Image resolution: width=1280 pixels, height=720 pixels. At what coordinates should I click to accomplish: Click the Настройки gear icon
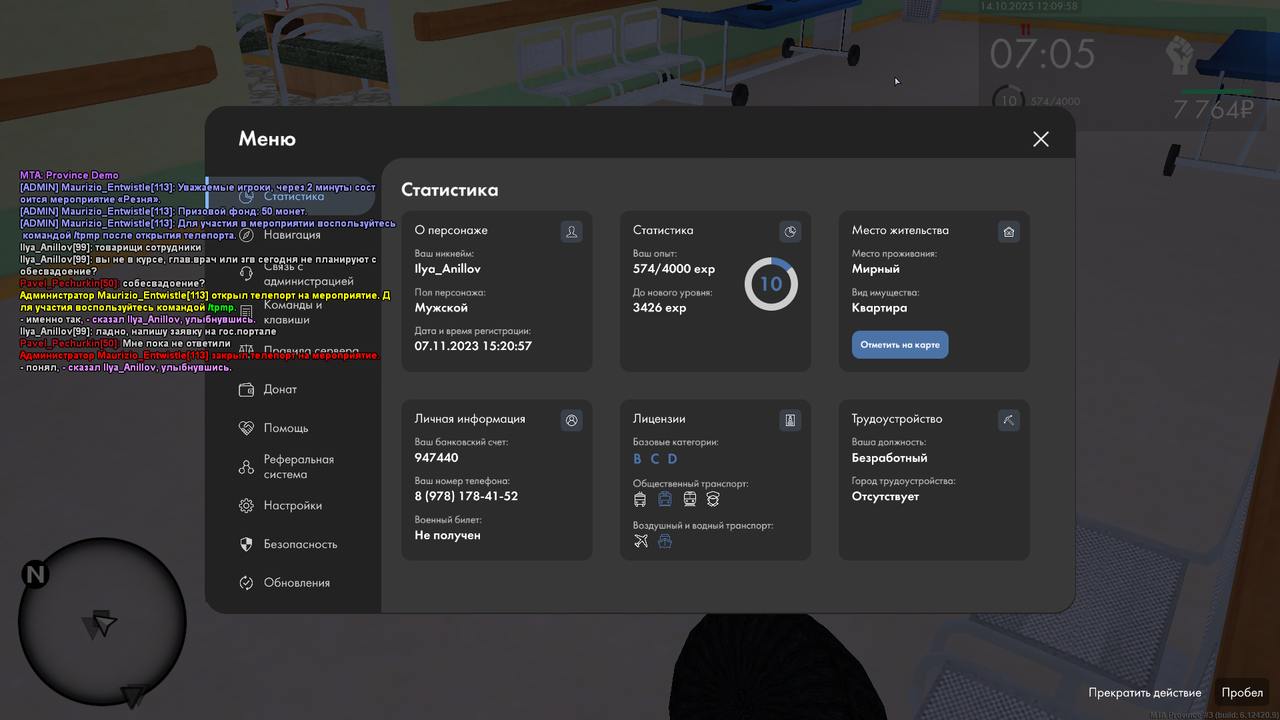tap(246, 506)
